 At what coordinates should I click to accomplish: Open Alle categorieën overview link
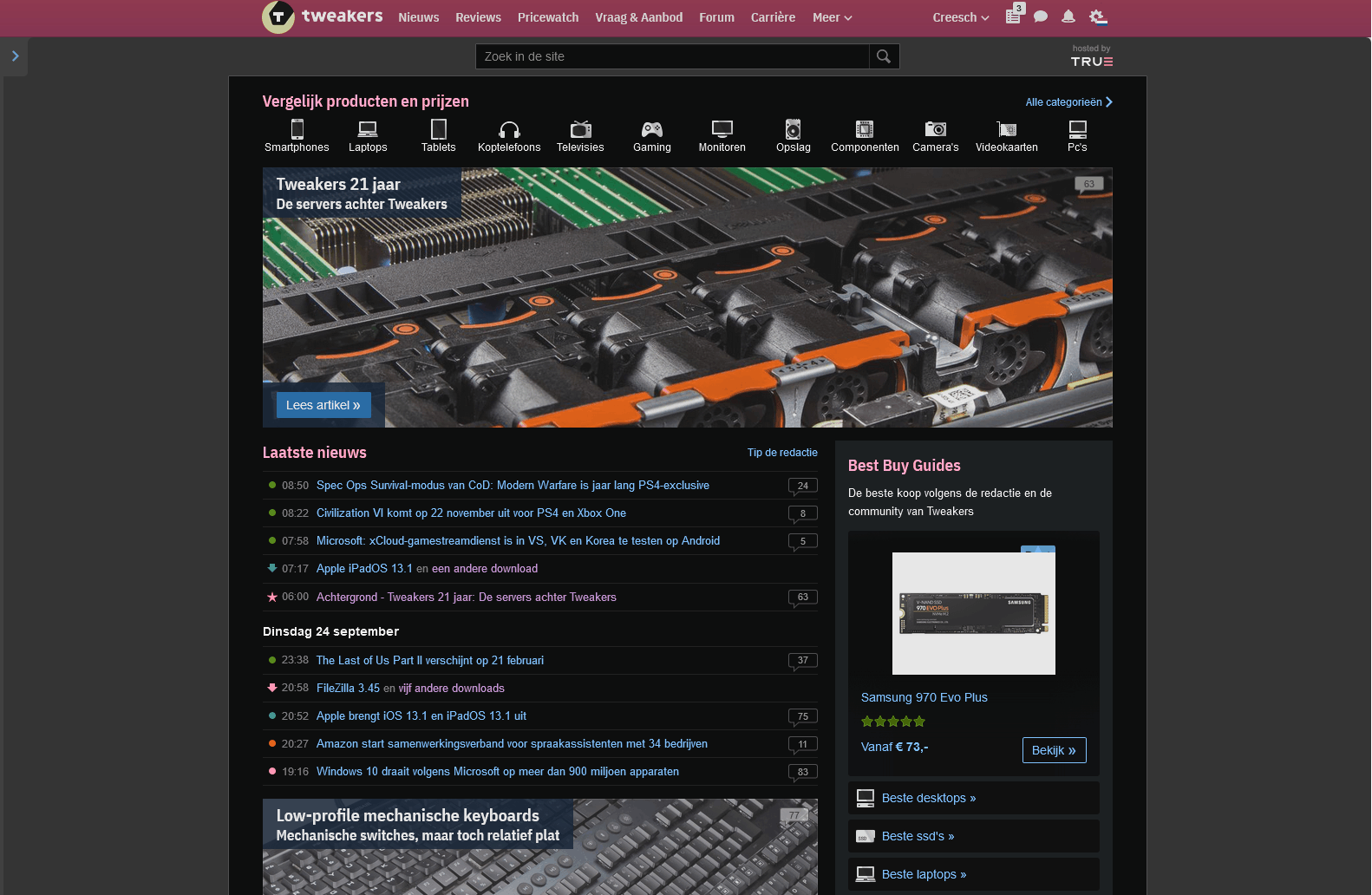pyautogui.click(x=1068, y=102)
